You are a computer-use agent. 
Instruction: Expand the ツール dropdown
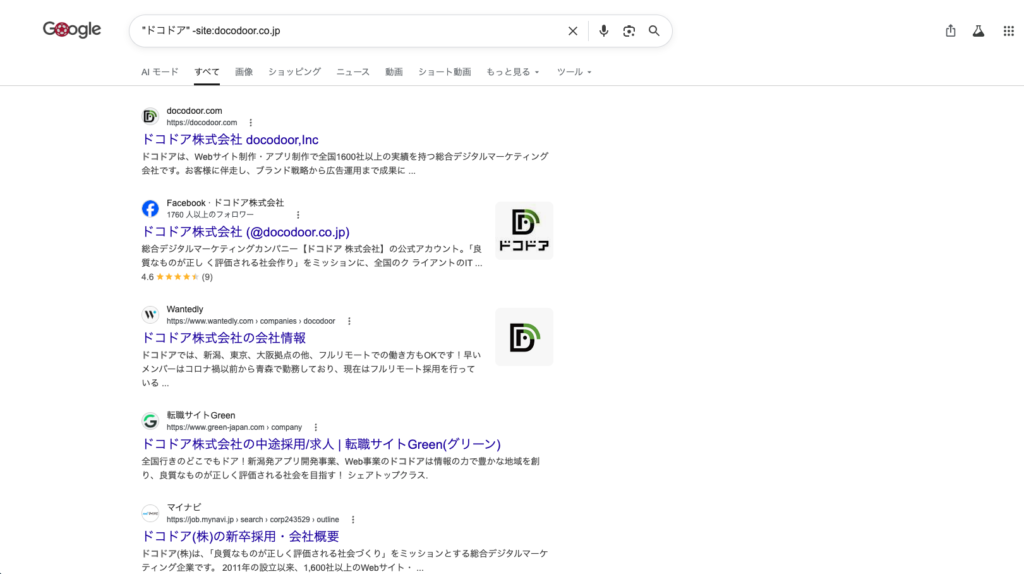coord(574,72)
